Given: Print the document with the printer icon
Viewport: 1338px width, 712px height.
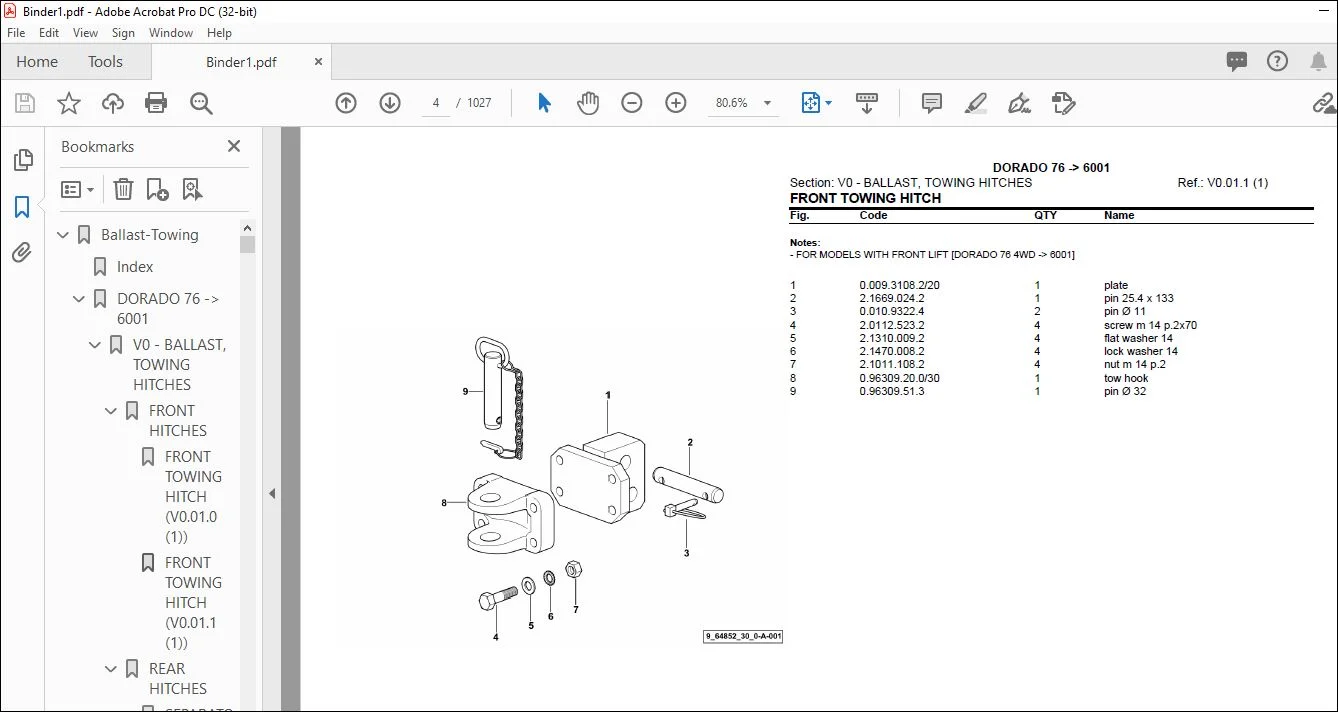Looking at the screenshot, I should tap(156, 103).
